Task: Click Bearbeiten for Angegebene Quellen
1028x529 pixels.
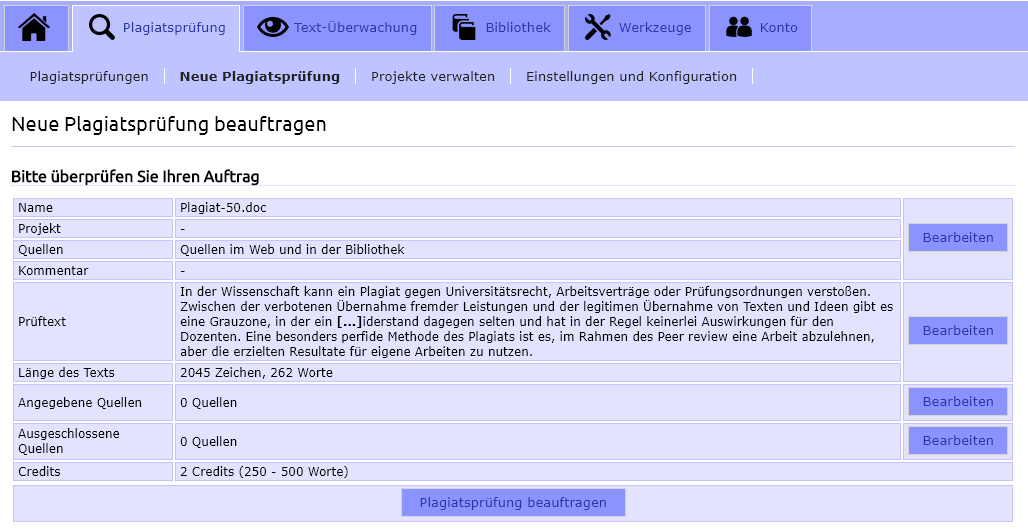Action: point(958,401)
